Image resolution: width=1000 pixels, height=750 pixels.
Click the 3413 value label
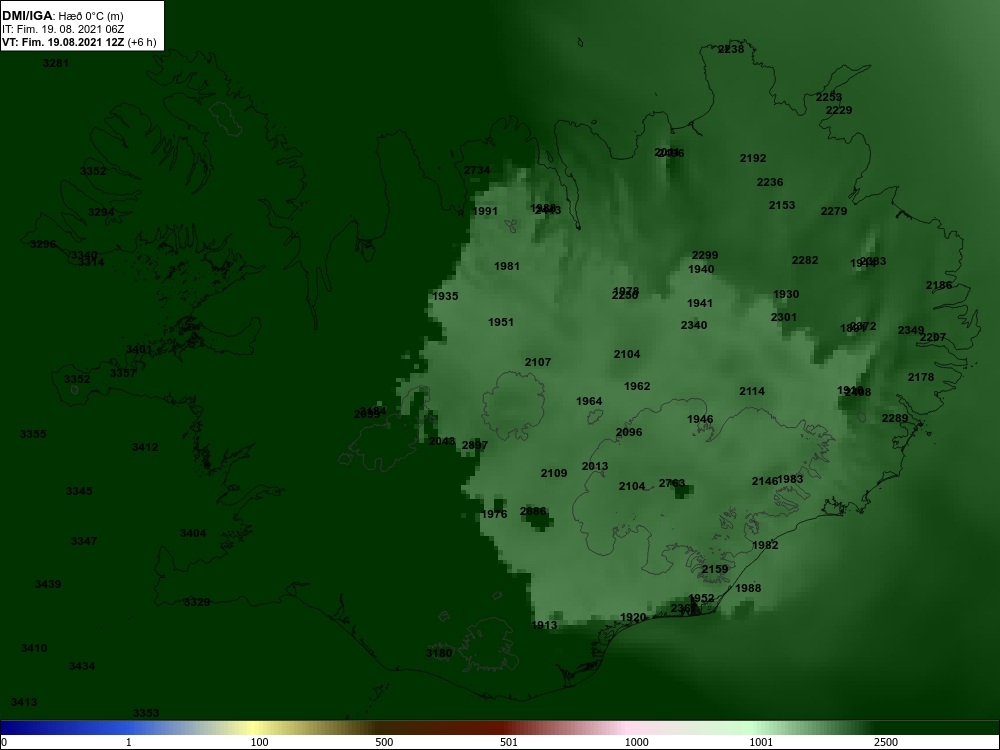(x=24, y=702)
